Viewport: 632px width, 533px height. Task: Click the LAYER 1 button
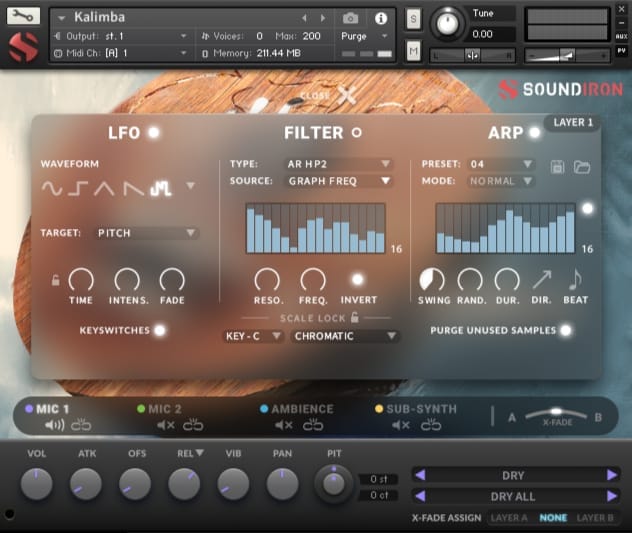(574, 123)
